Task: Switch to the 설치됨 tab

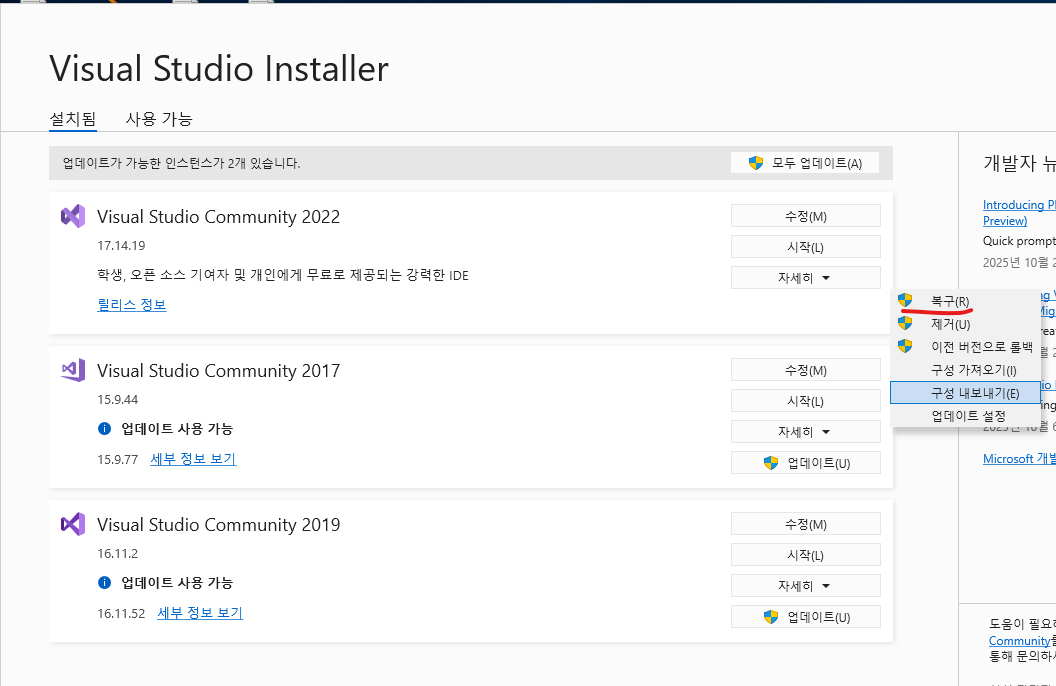Action: [x=73, y=119]
